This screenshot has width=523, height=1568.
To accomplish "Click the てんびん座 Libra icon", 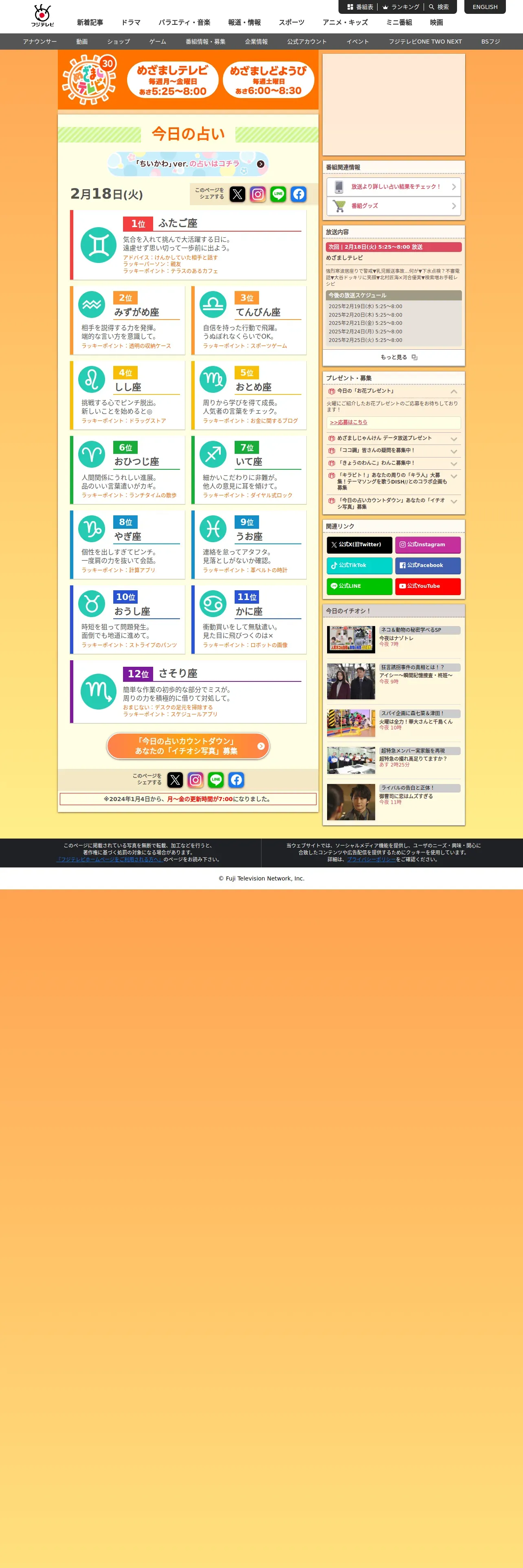I will [213, 304].
